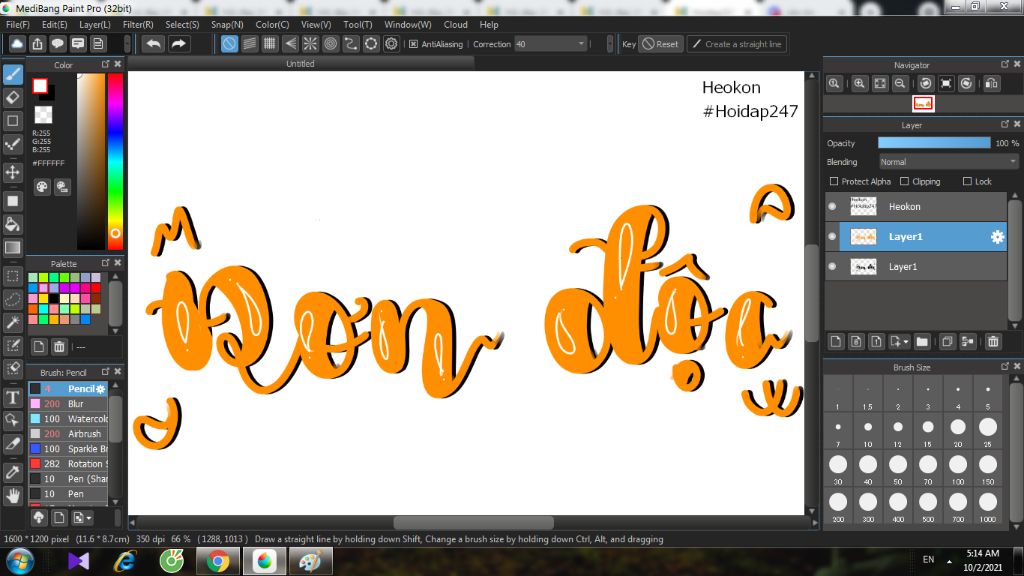This screenshot has height=576, width=1024.
Task: Create new raster layer icon
Action: point(836,342)
